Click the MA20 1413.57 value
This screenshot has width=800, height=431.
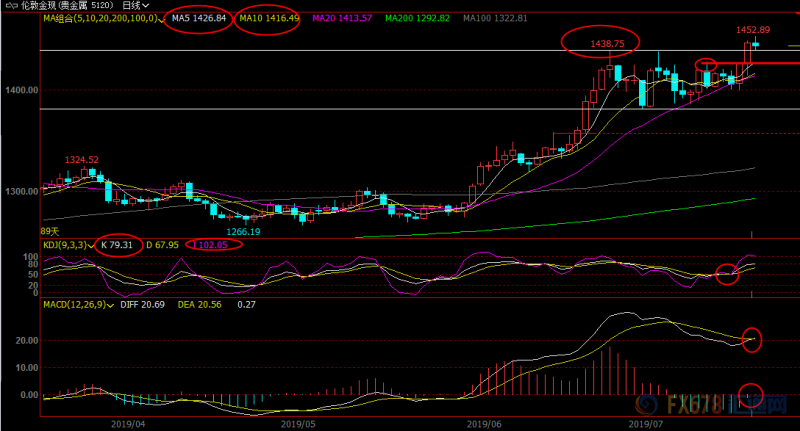click(x=342, y=18)
